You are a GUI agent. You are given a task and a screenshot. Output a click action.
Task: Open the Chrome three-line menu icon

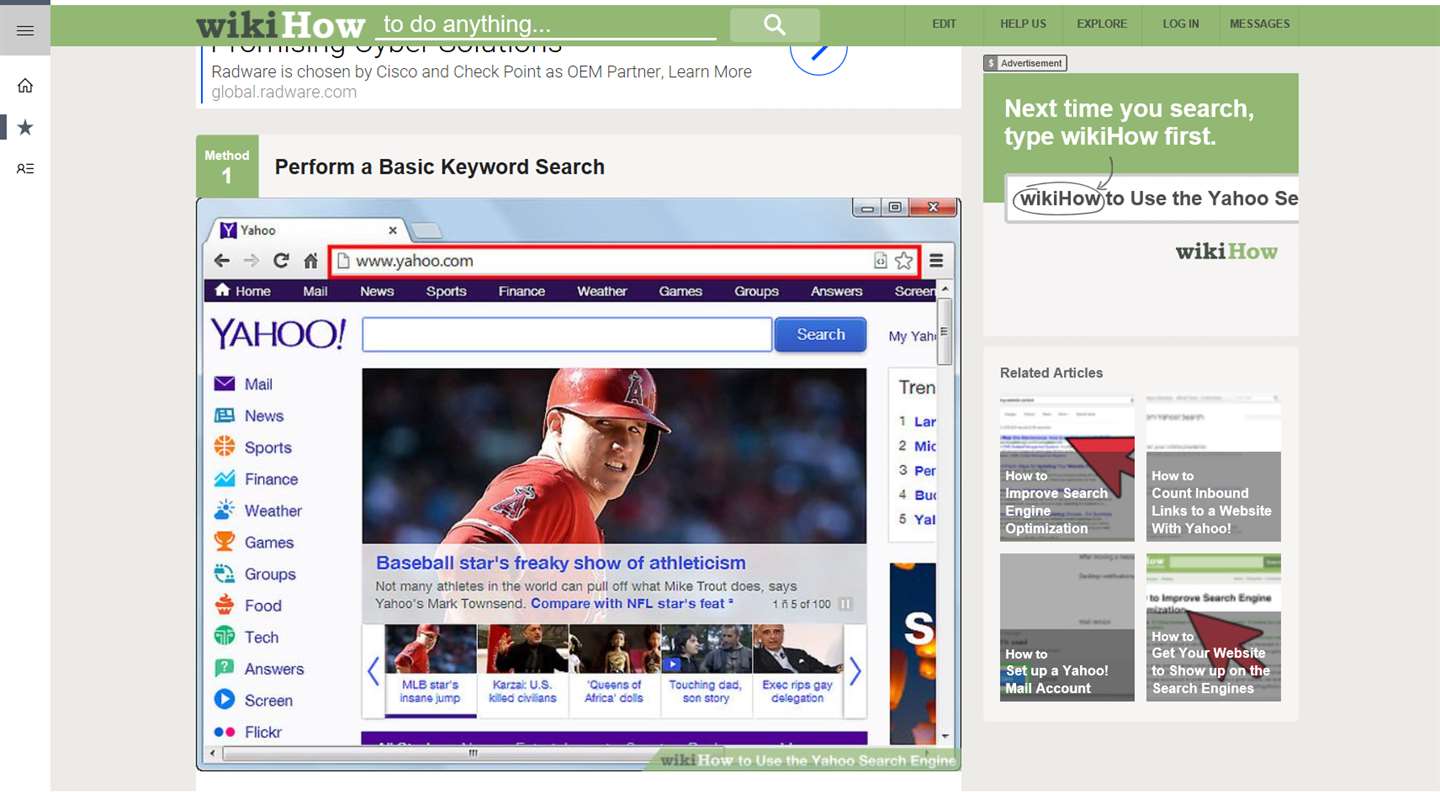[x=937, y=261]
